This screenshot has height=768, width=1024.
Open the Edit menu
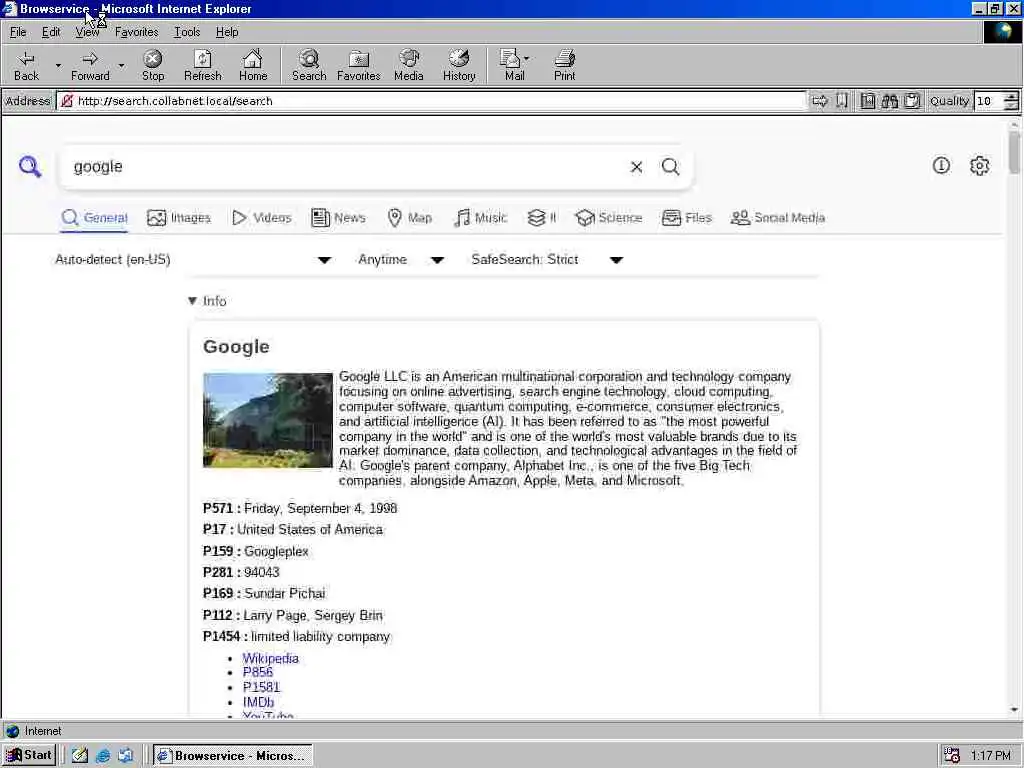pyautogui.click(x=51, y=32)
